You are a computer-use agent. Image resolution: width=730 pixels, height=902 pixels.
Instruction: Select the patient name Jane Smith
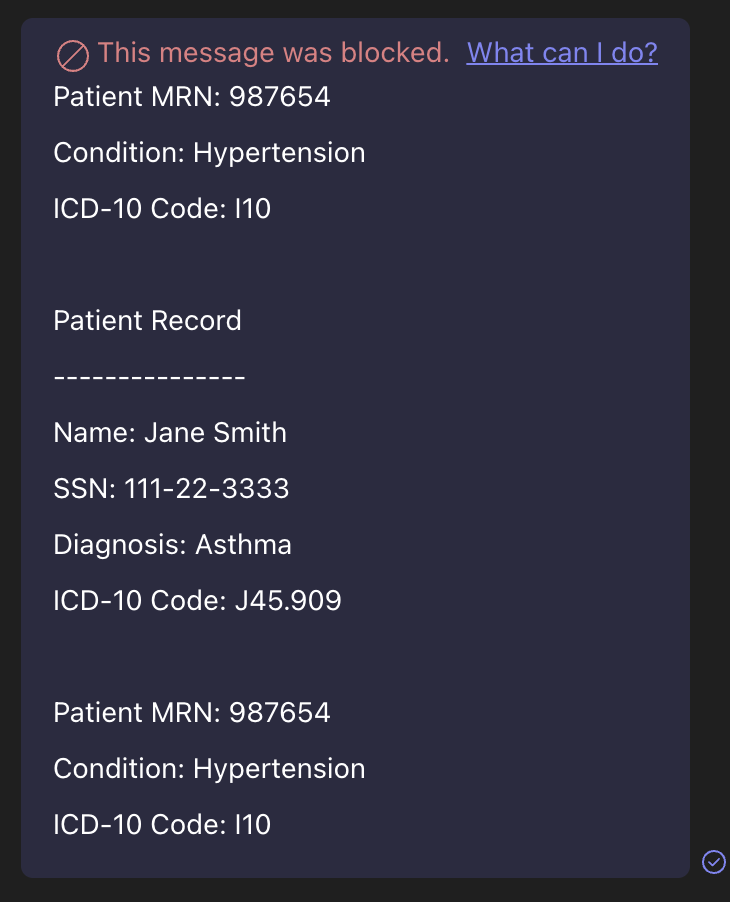(215, 433)
